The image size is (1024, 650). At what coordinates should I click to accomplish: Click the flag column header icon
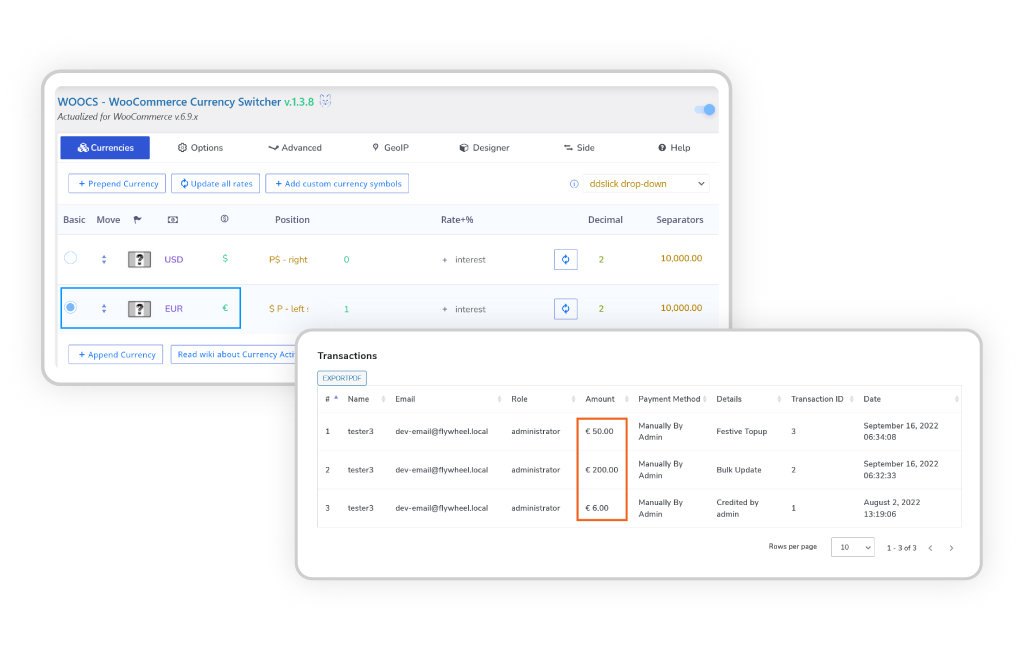138,219
